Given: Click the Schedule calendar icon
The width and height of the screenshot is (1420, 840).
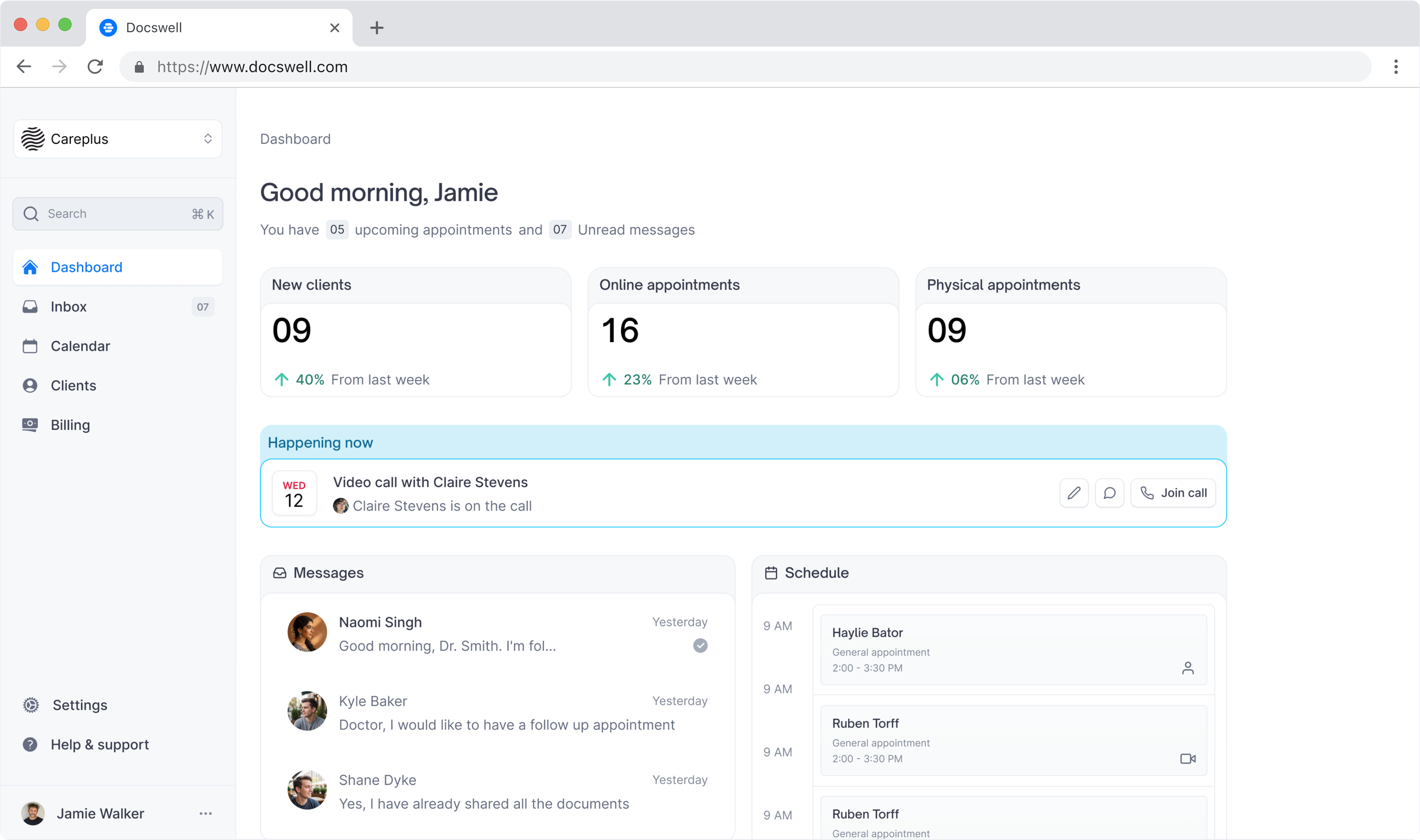Looking at the screenshot, I should (x=771, y=573).
